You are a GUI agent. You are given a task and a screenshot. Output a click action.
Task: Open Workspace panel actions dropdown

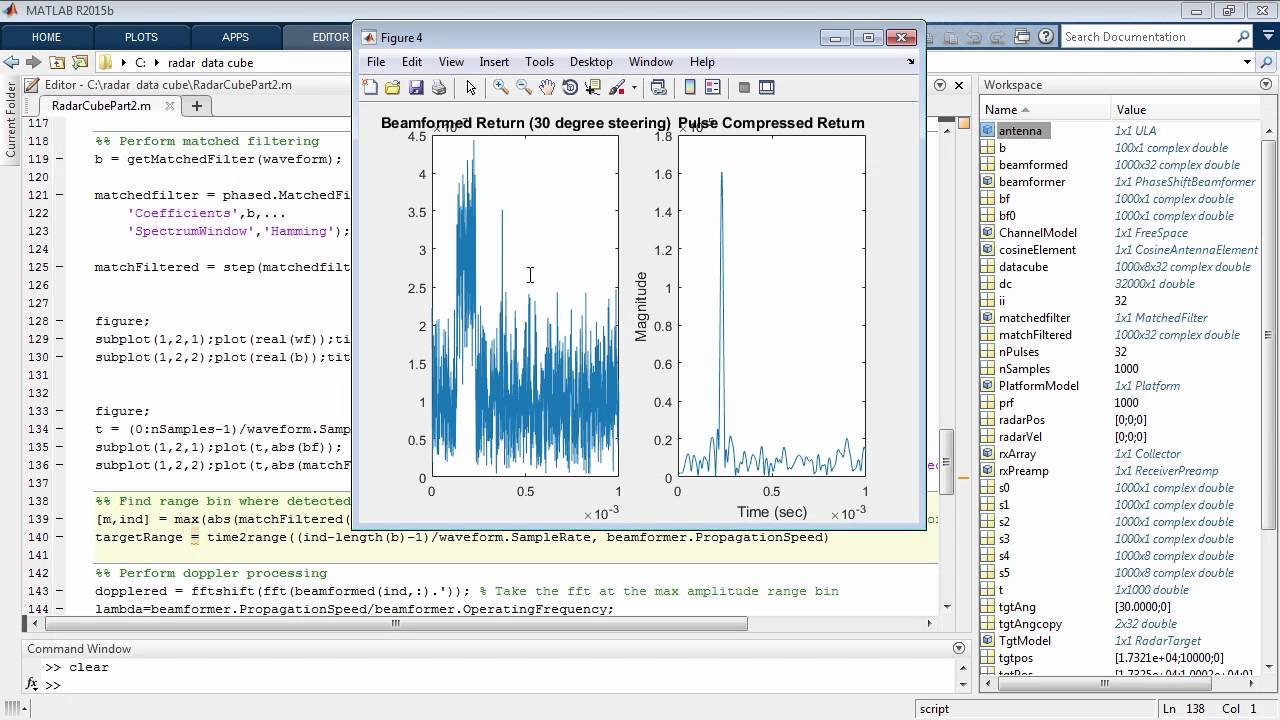(x=1267, y=85)
